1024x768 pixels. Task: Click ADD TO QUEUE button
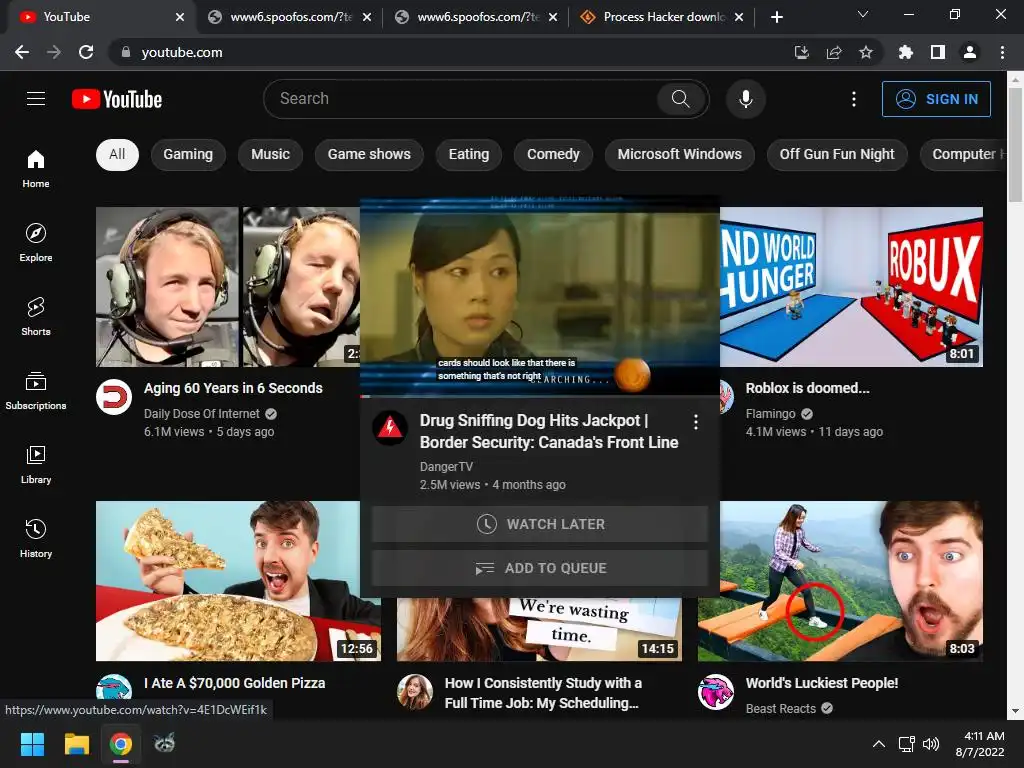(539, 568)
